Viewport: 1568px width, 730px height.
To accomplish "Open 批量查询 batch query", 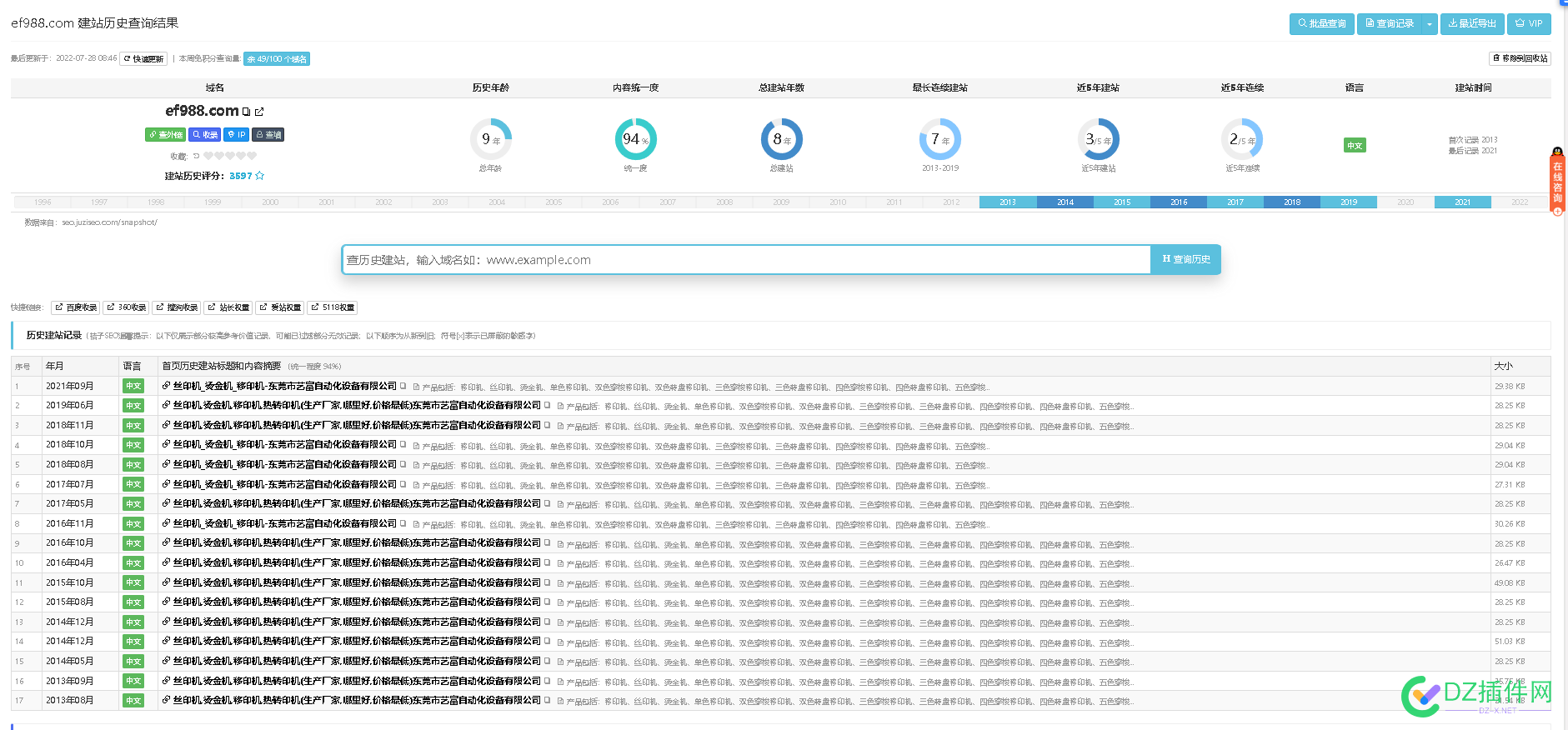I will [x=1322, y=23].
